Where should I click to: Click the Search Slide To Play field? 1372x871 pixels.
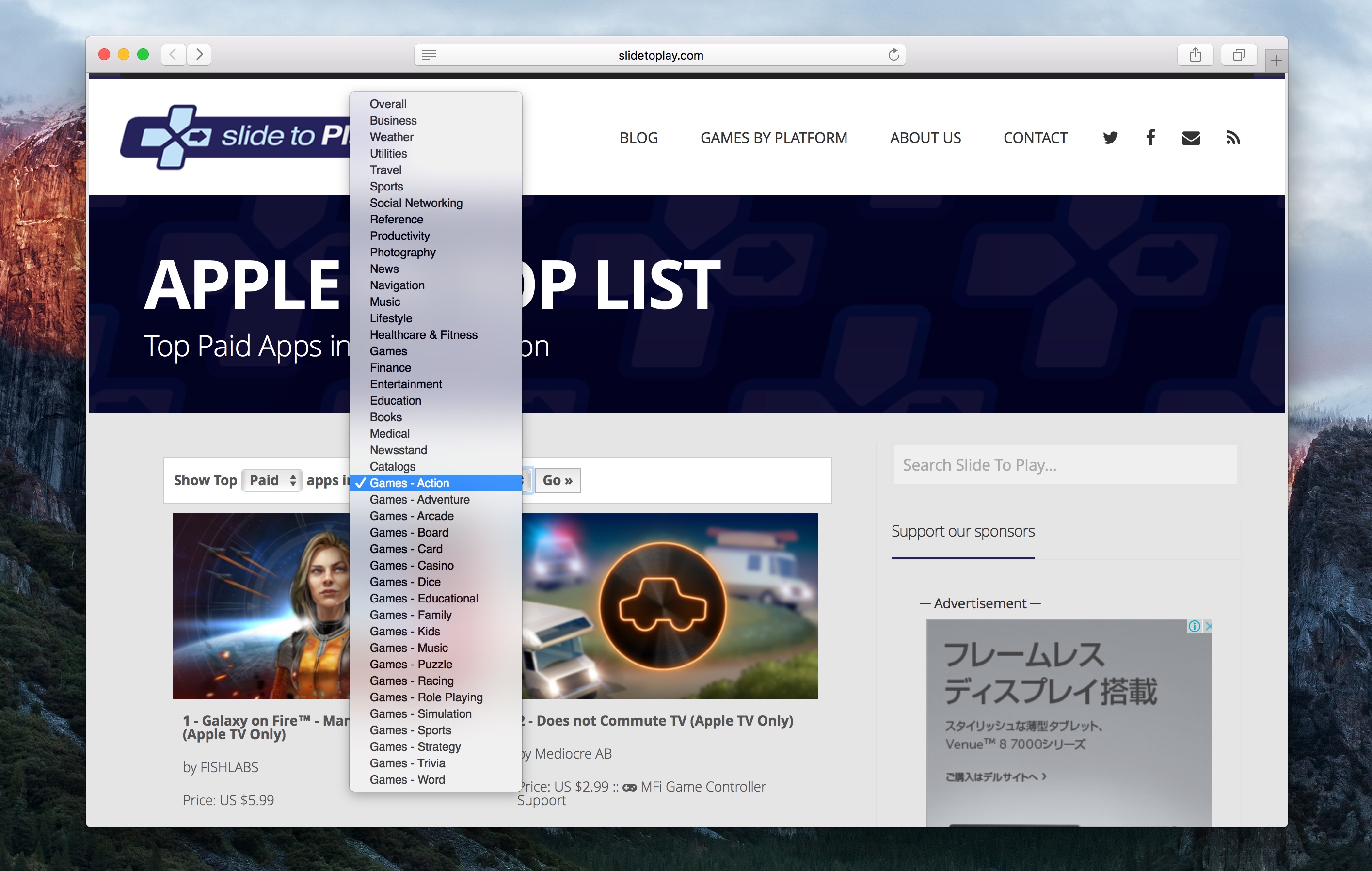[1065, 465]
